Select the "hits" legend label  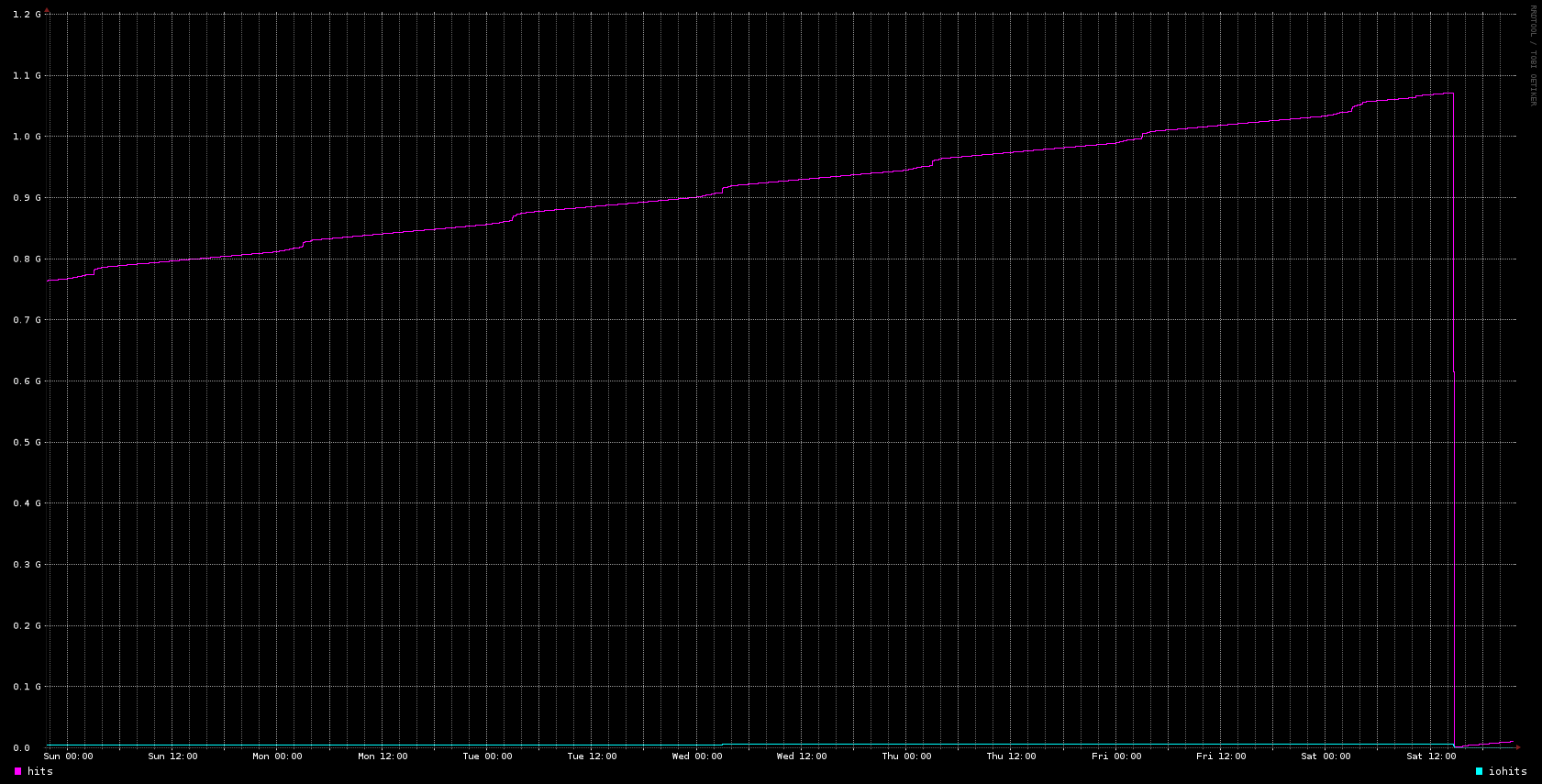pos(40,772)
